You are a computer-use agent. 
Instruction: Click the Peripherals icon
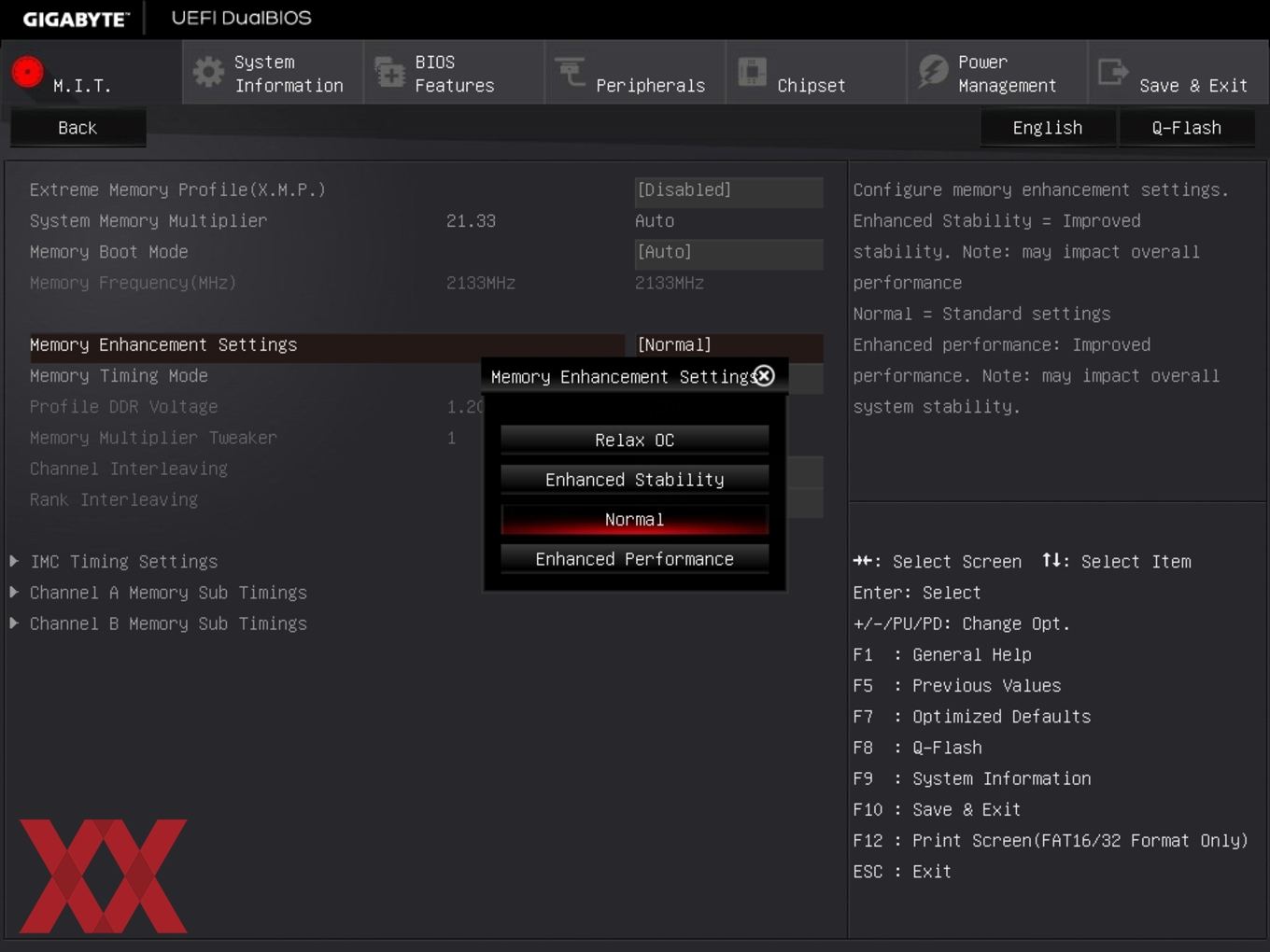click(x=570, y=71)
